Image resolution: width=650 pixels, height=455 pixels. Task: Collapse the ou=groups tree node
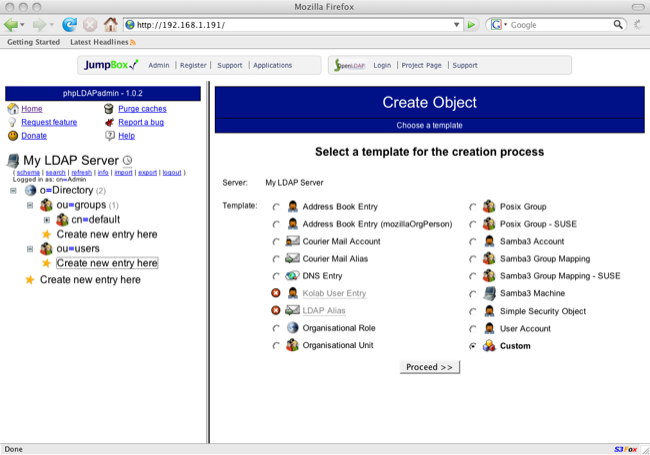tap(30, 205)
